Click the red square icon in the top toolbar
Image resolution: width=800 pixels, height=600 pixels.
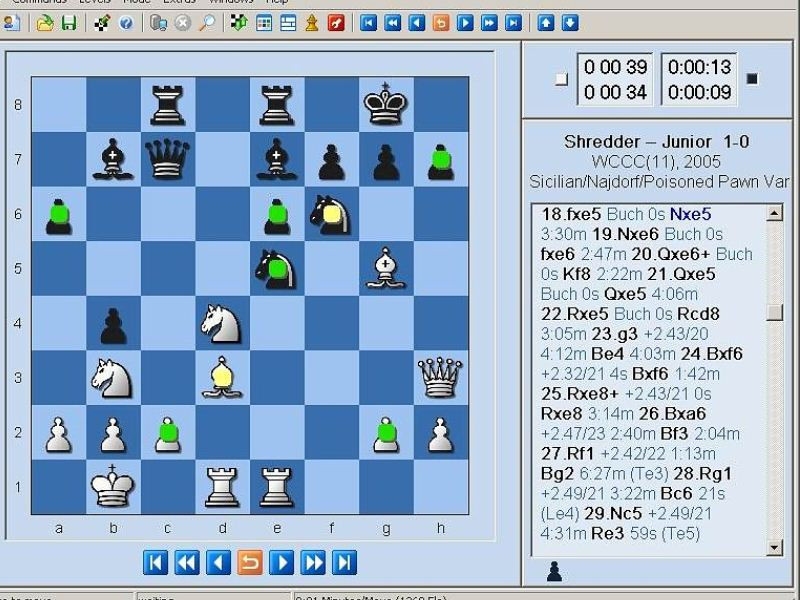336,22
